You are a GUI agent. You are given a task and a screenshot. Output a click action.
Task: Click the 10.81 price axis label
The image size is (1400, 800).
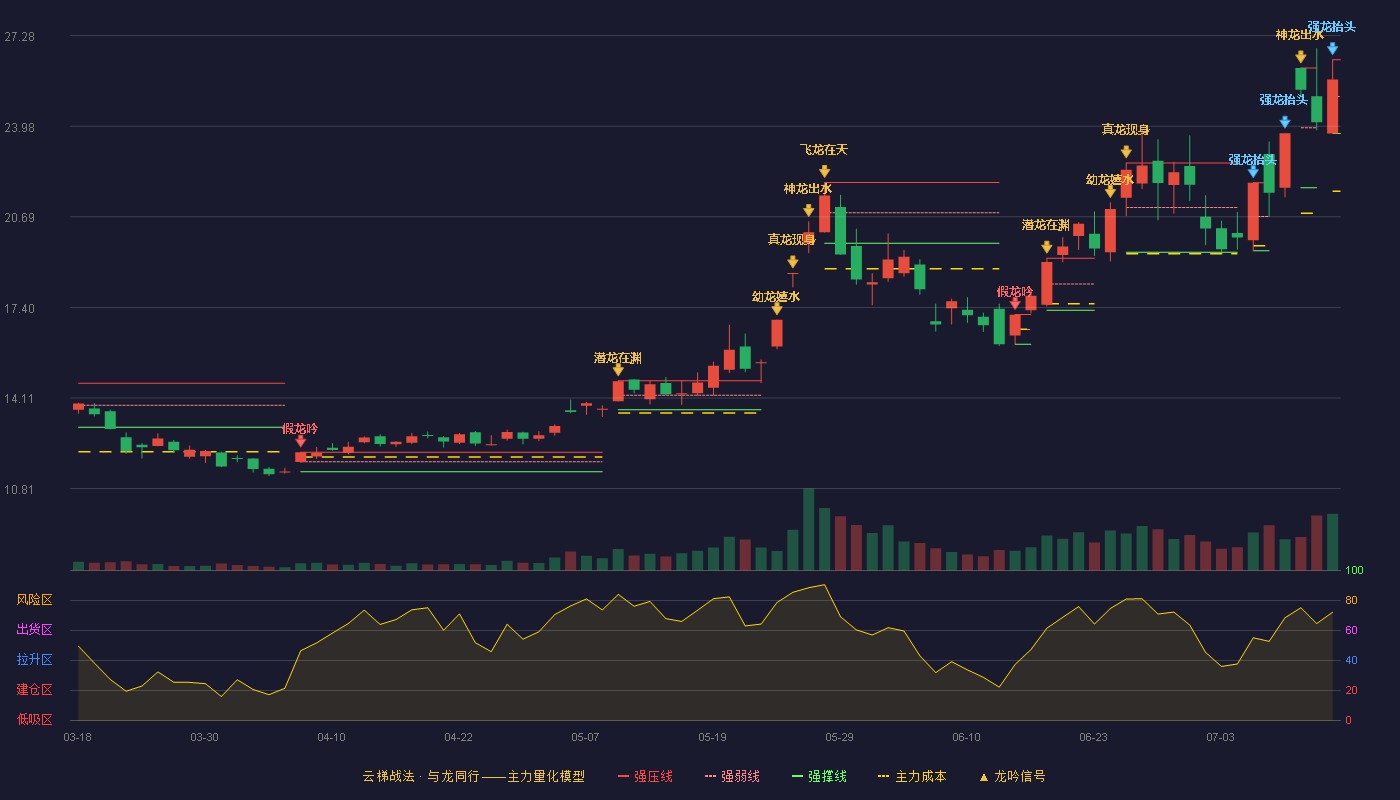point(19,489)
